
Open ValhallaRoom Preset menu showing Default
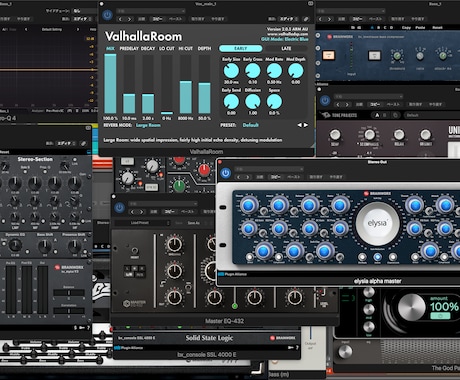point(250,125)
